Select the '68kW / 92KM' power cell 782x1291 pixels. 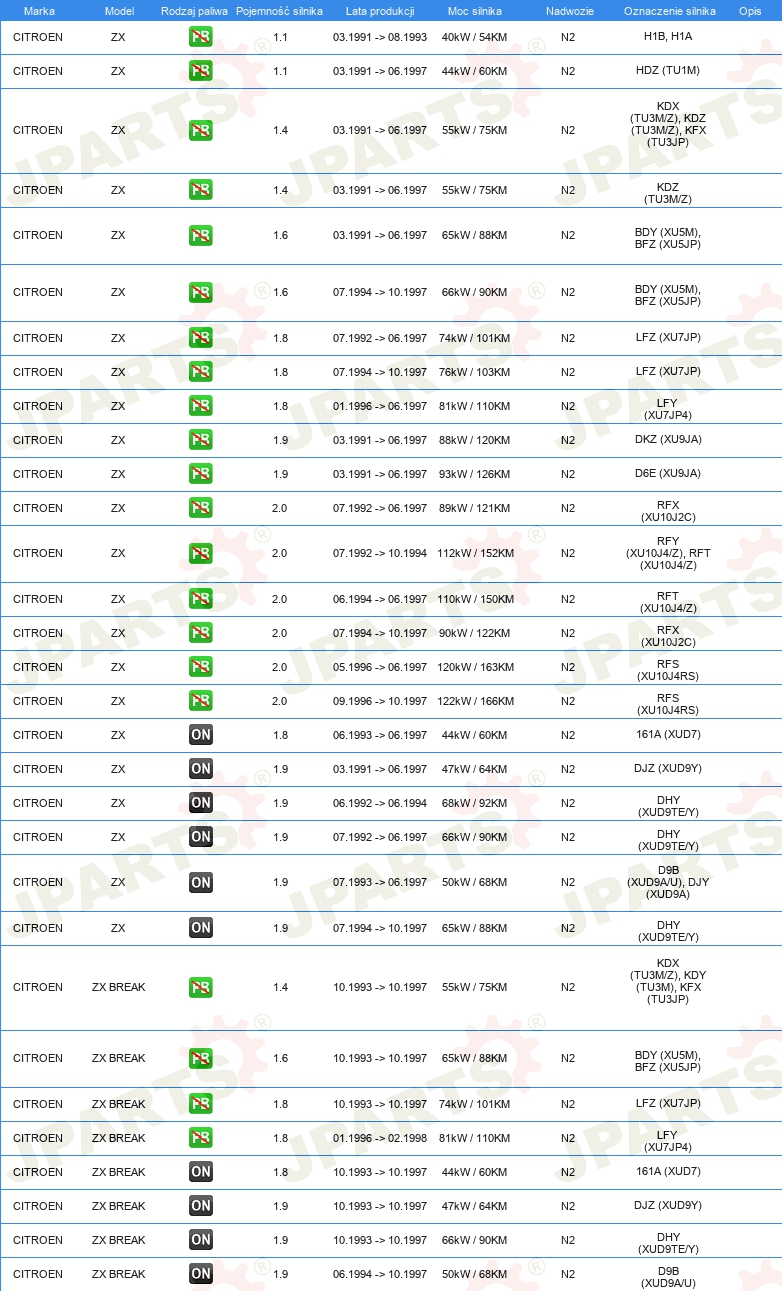tap(475, 803)
